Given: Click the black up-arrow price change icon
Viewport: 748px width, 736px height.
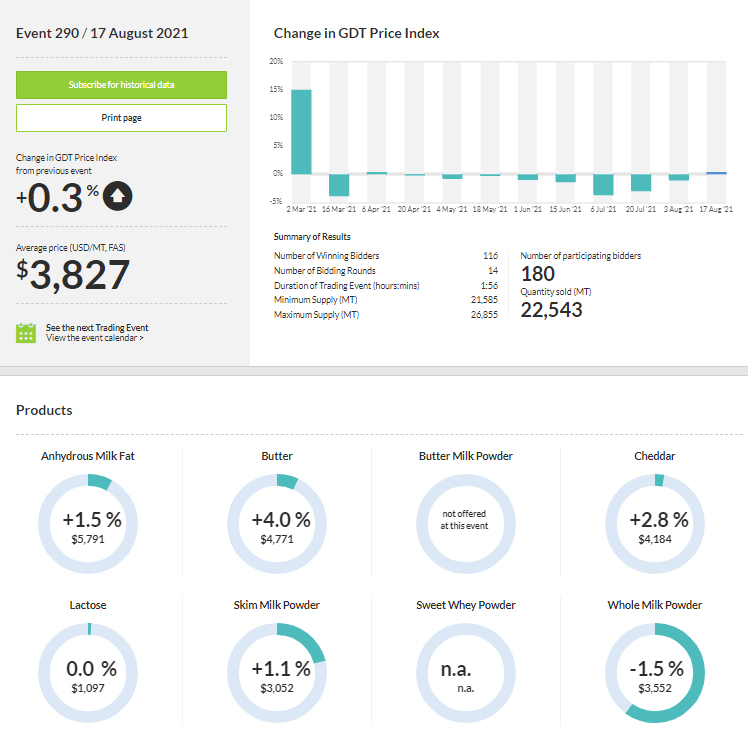Looking at the screenshot, I should 117,197.
